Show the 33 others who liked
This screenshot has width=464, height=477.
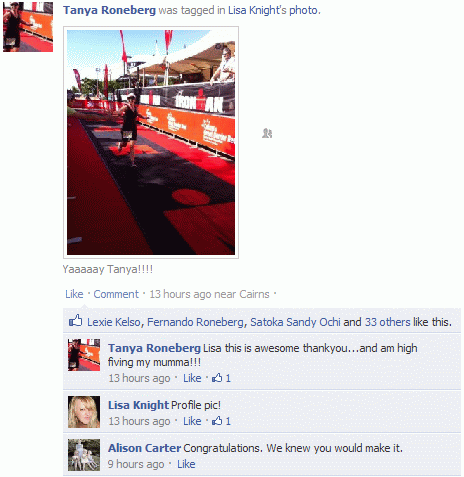pyautogui.click(x=388, y=322)
